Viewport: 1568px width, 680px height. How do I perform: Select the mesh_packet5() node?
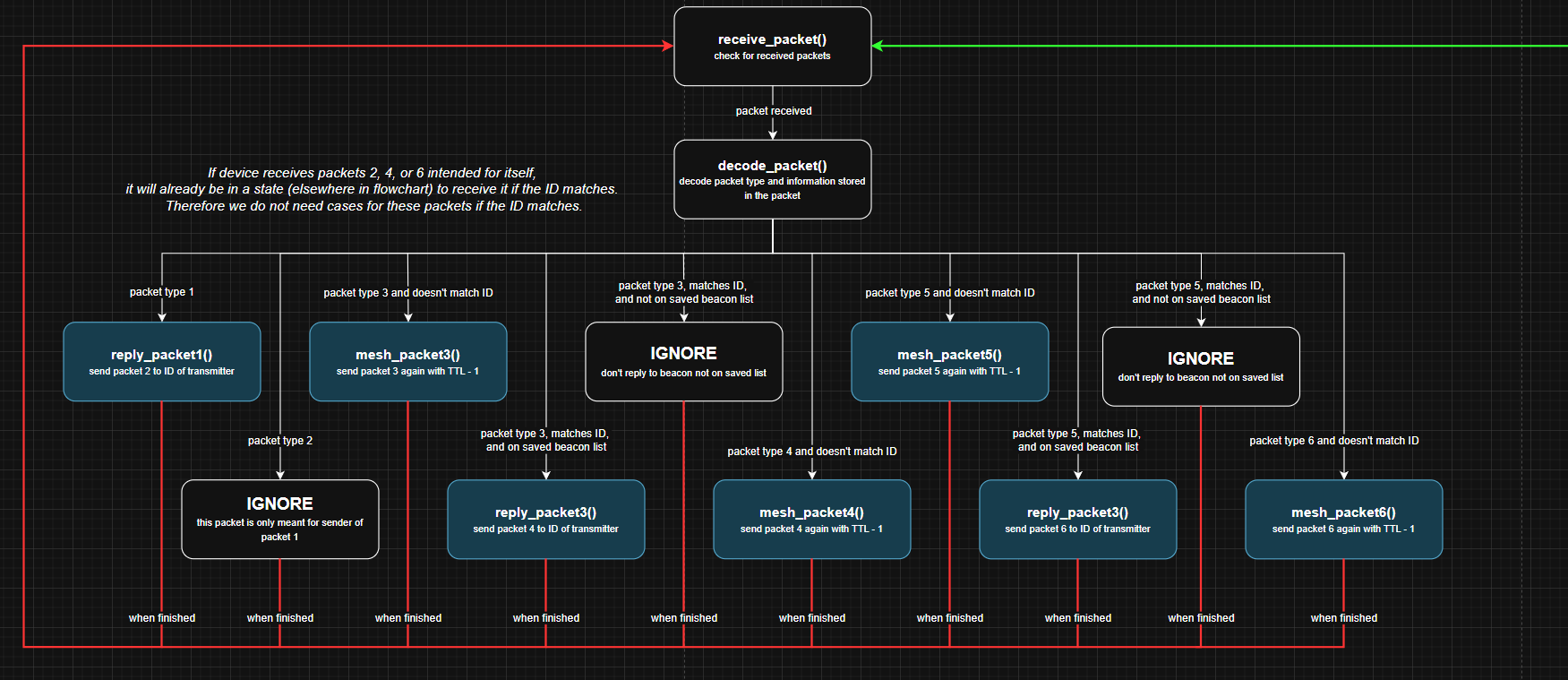tap(950, 362)
